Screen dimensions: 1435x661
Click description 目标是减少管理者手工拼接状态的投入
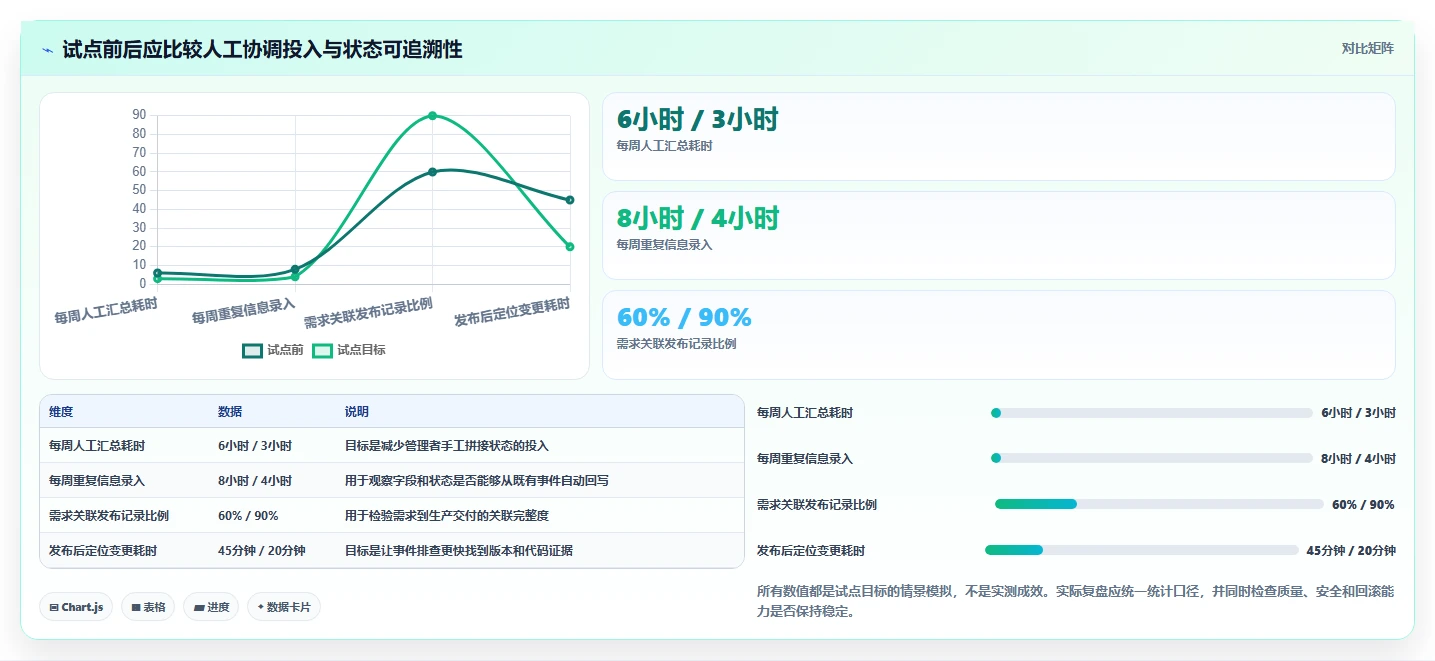point(447,446)
